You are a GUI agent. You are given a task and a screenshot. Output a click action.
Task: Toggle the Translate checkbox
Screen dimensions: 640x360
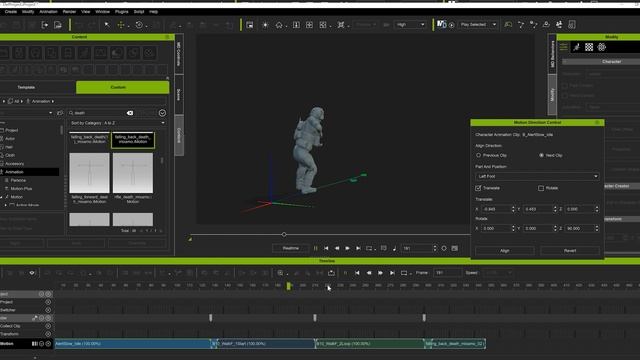point(478,188)
